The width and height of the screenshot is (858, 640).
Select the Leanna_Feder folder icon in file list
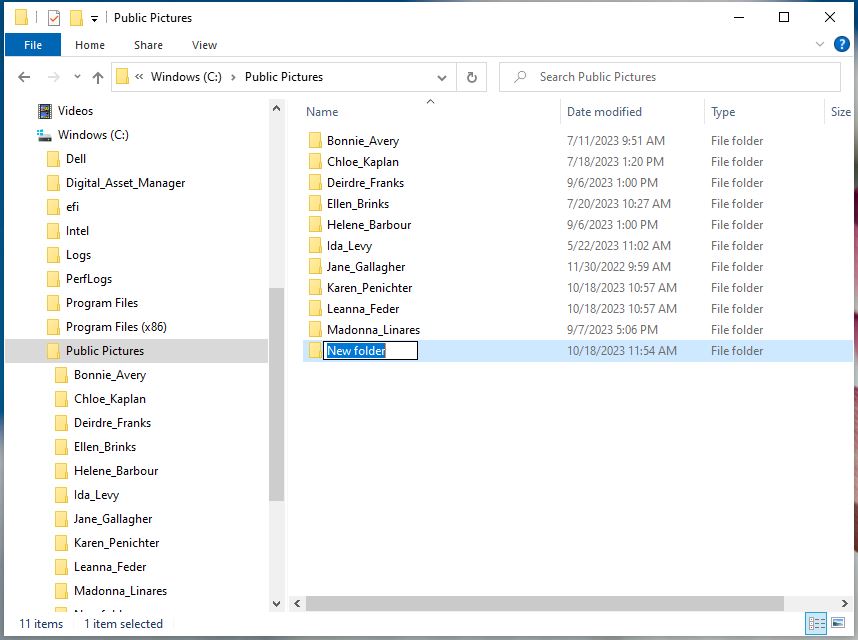click(x=315, y=309)
